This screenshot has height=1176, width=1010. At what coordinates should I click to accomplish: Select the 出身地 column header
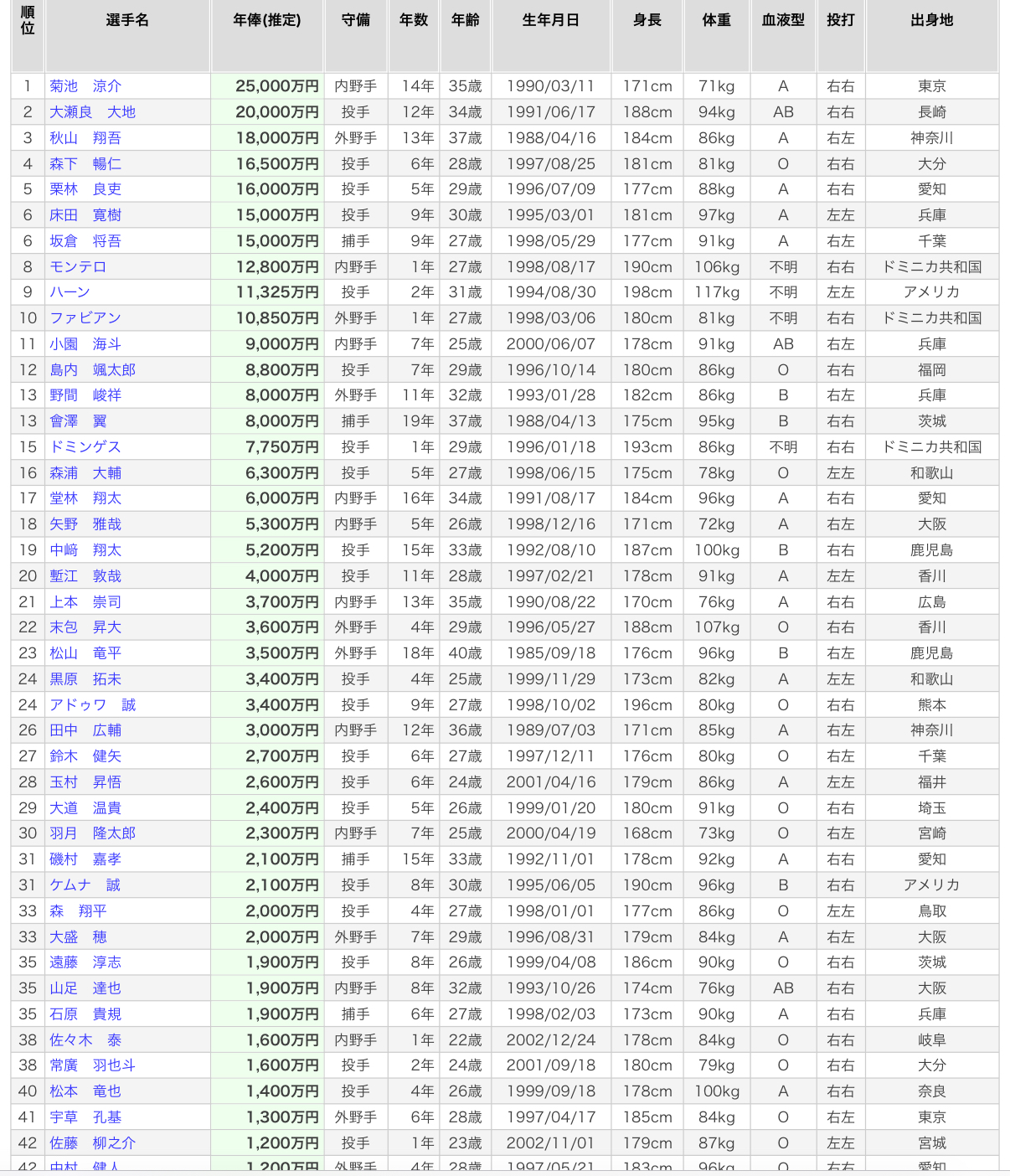coord(932,20)
